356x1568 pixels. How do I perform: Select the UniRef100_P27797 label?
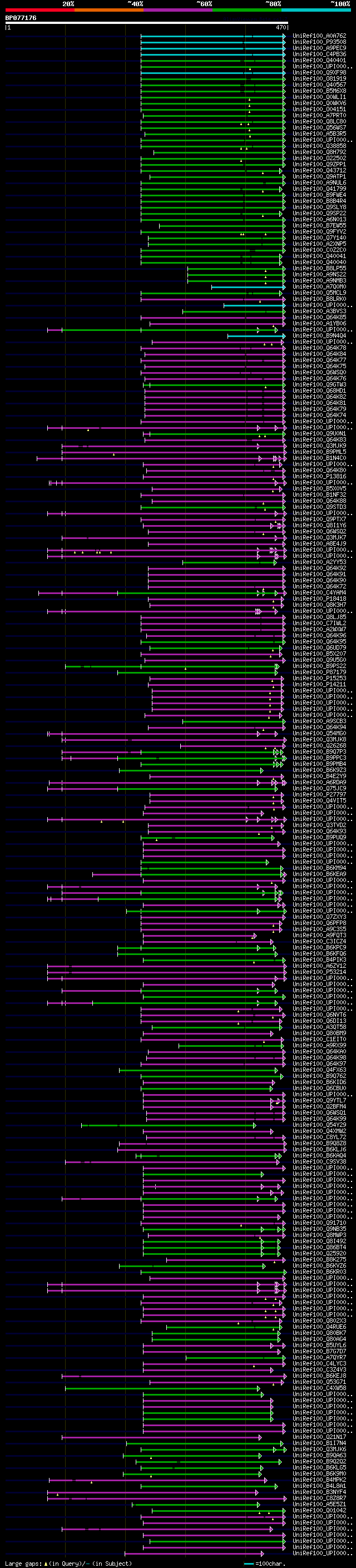tap(319, 794)
